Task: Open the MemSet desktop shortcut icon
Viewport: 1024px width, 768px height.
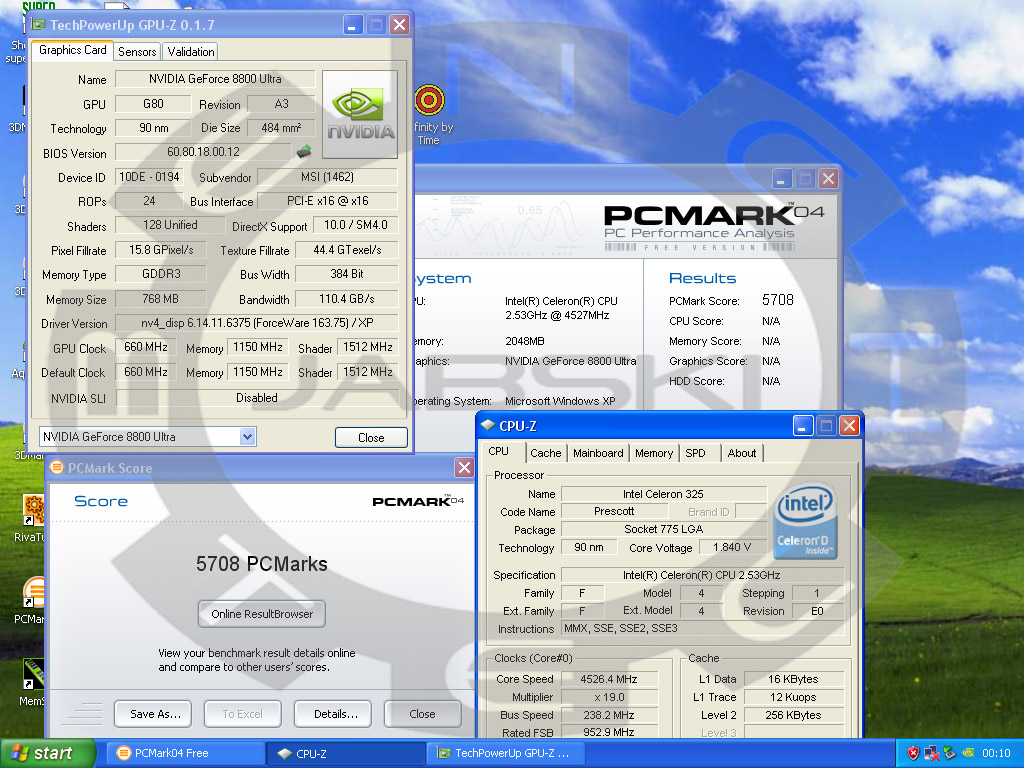Action: point(34,673)
